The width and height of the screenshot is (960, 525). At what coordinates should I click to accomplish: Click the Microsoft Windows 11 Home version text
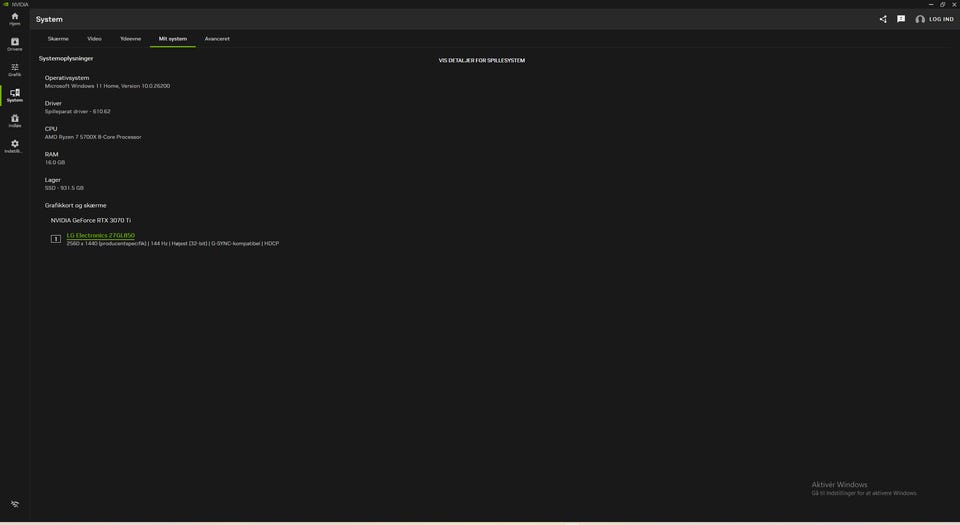(107, 86)
